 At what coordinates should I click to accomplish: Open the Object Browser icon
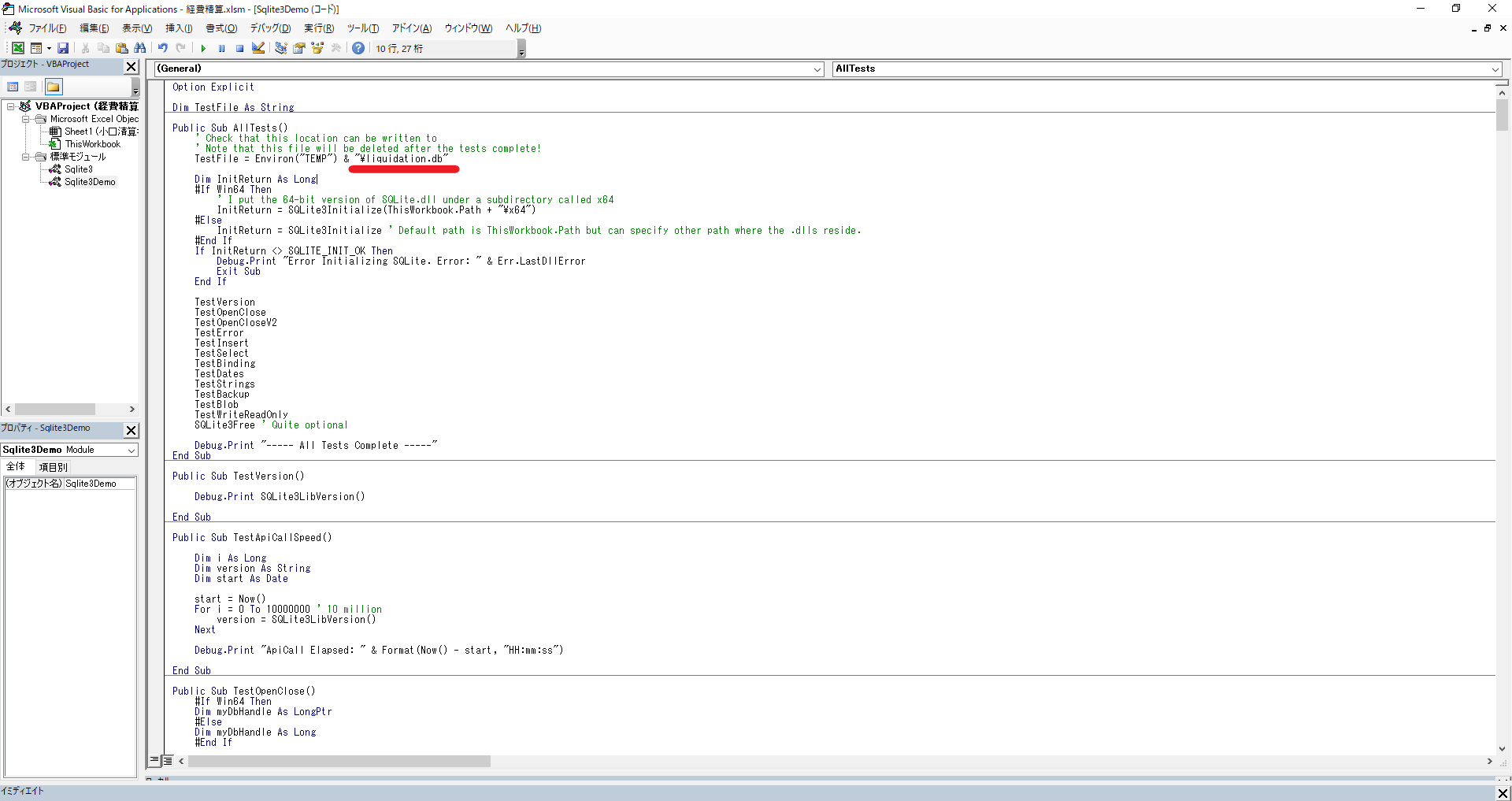pos(317,48)
